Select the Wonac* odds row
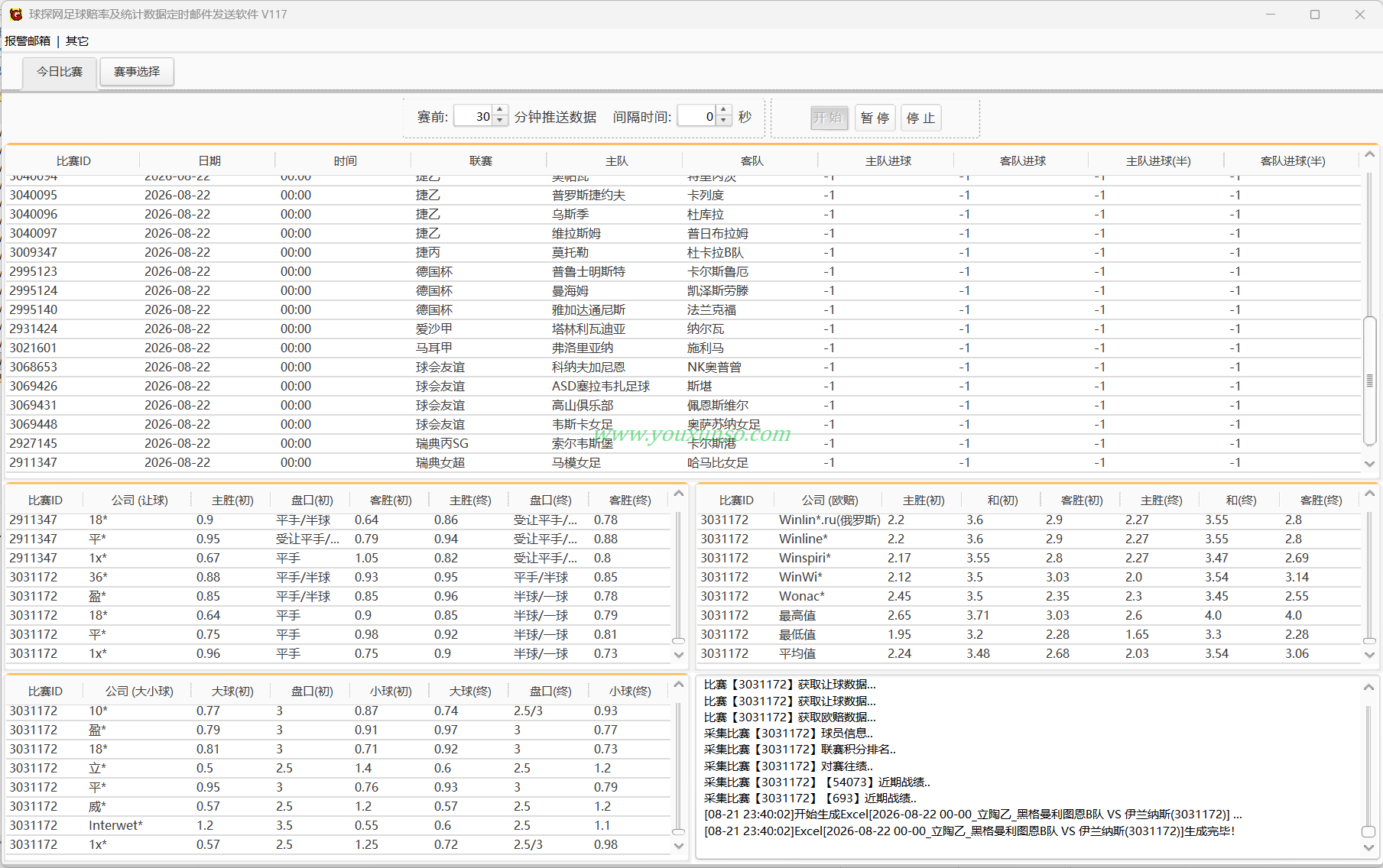The height and width of the screenshot is (868, 1383). (1029, 597)
